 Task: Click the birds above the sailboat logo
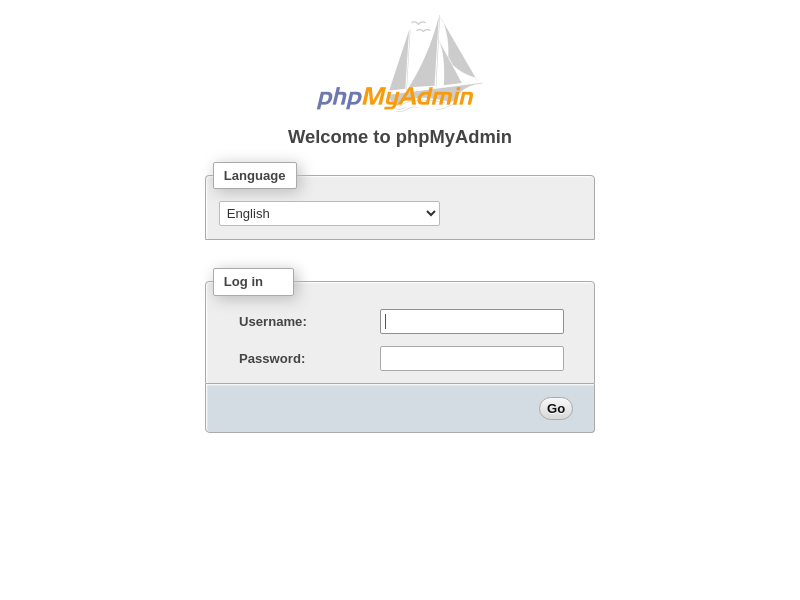(420, 25)
